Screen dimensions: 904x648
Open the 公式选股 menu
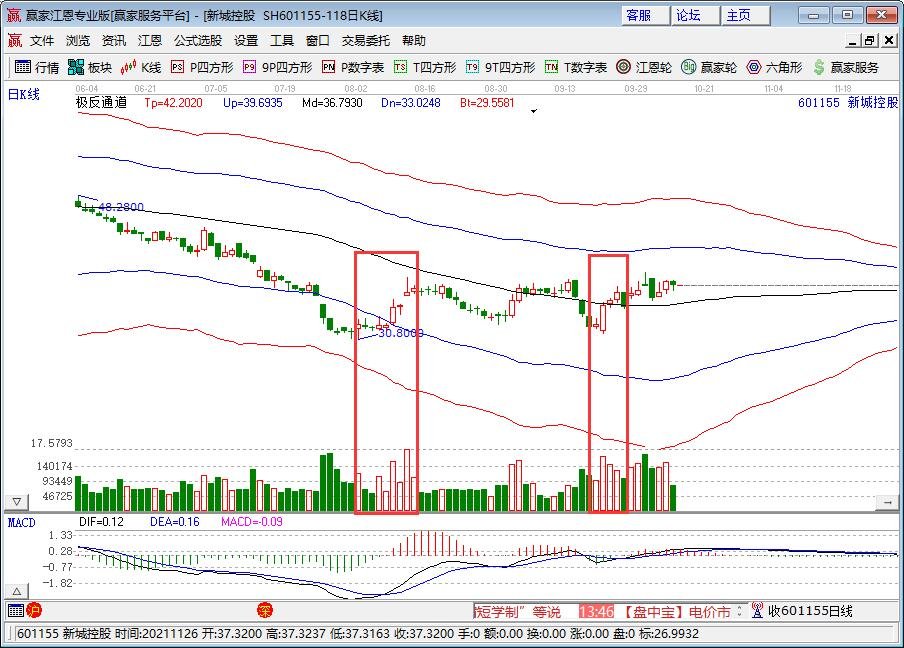[x=198, y=41]
